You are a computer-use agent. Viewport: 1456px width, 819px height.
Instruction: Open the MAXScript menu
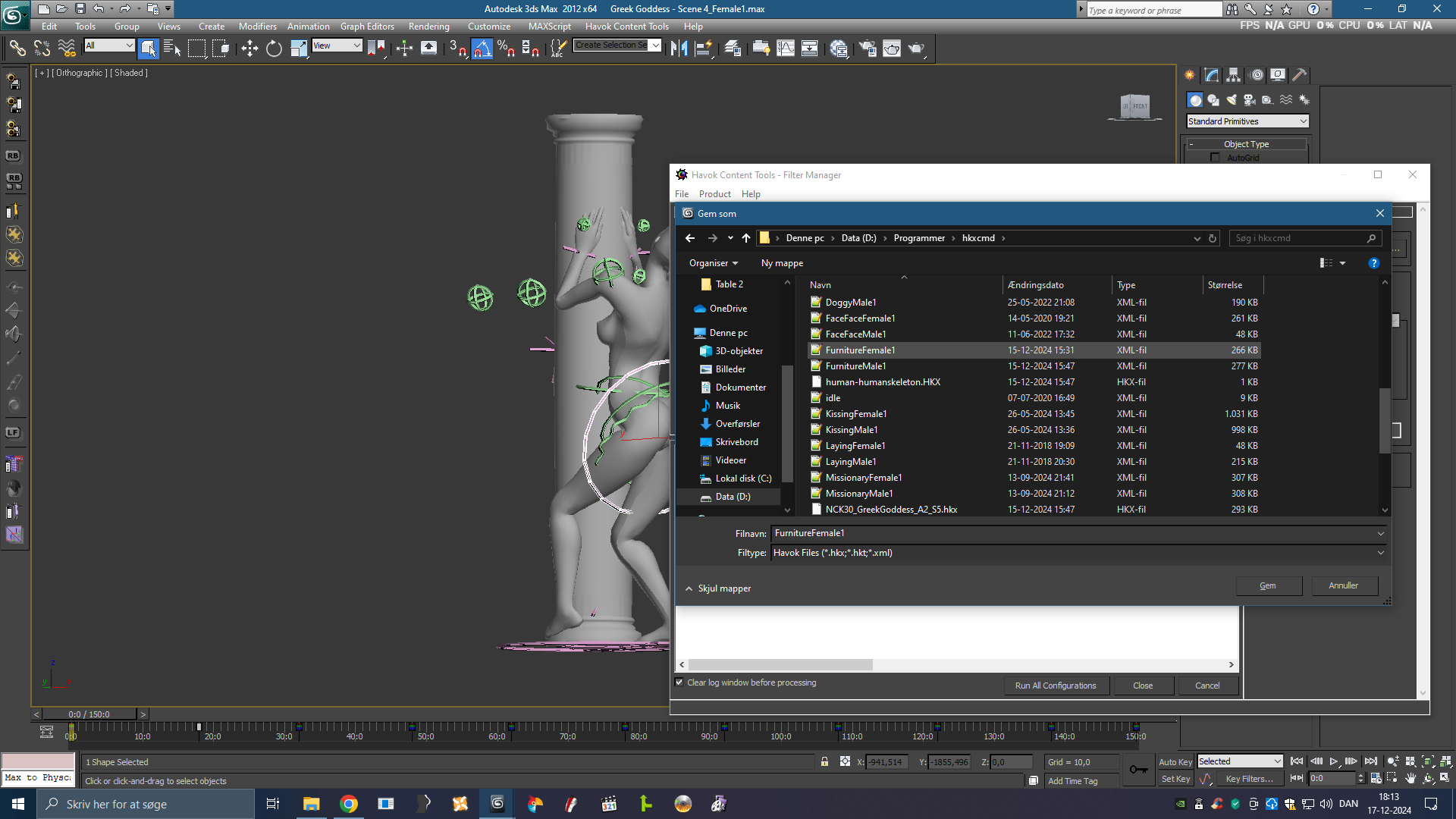550,27
